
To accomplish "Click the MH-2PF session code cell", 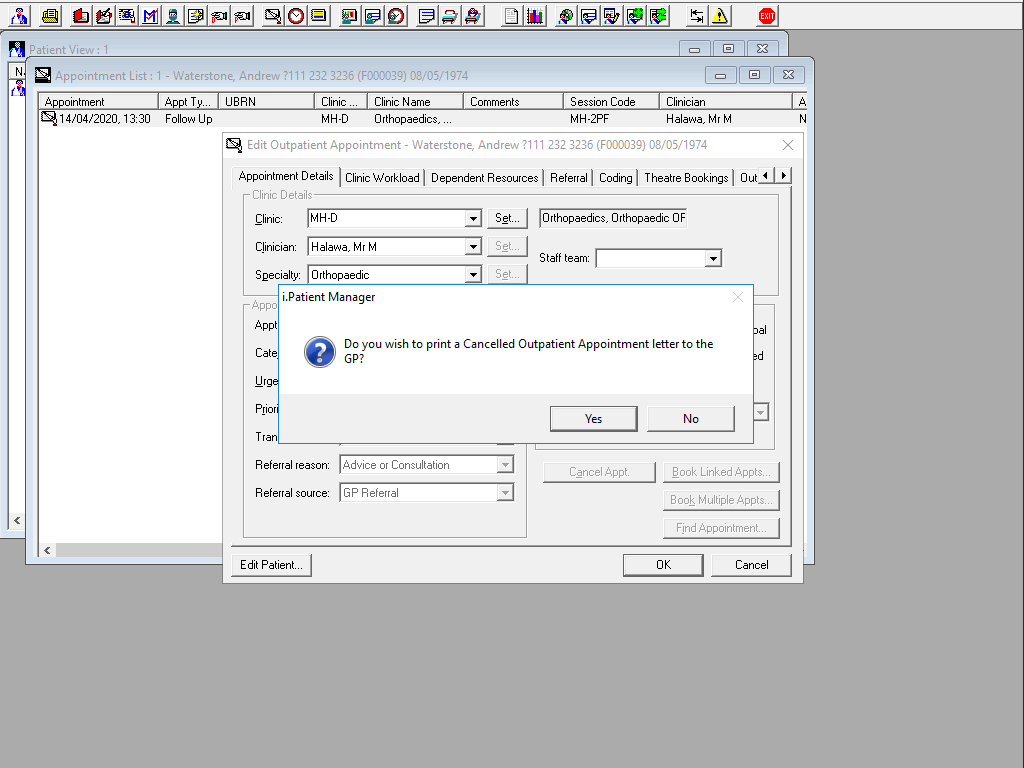I will coord(590,119).
